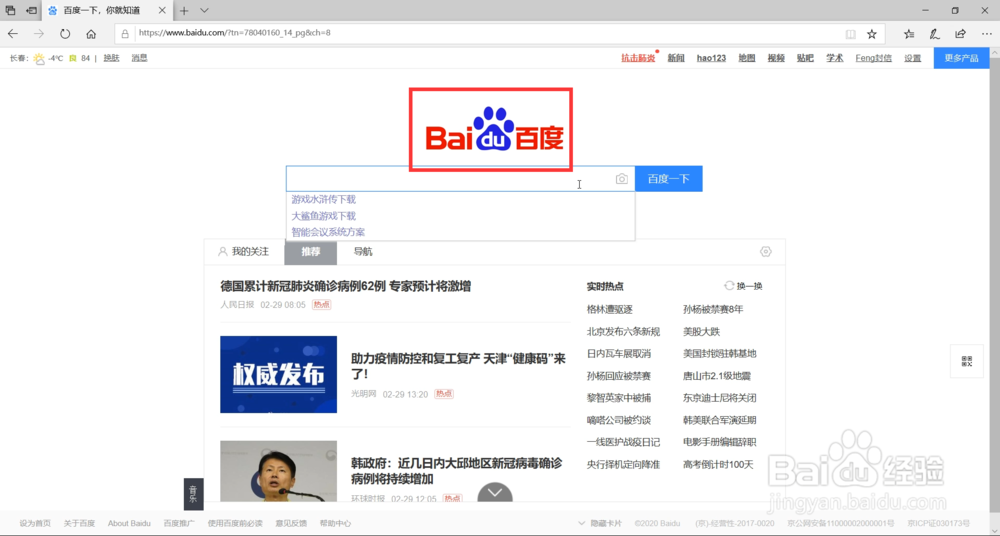Open the 学术 link
The image size is (1000, 536).
(835, 58)
